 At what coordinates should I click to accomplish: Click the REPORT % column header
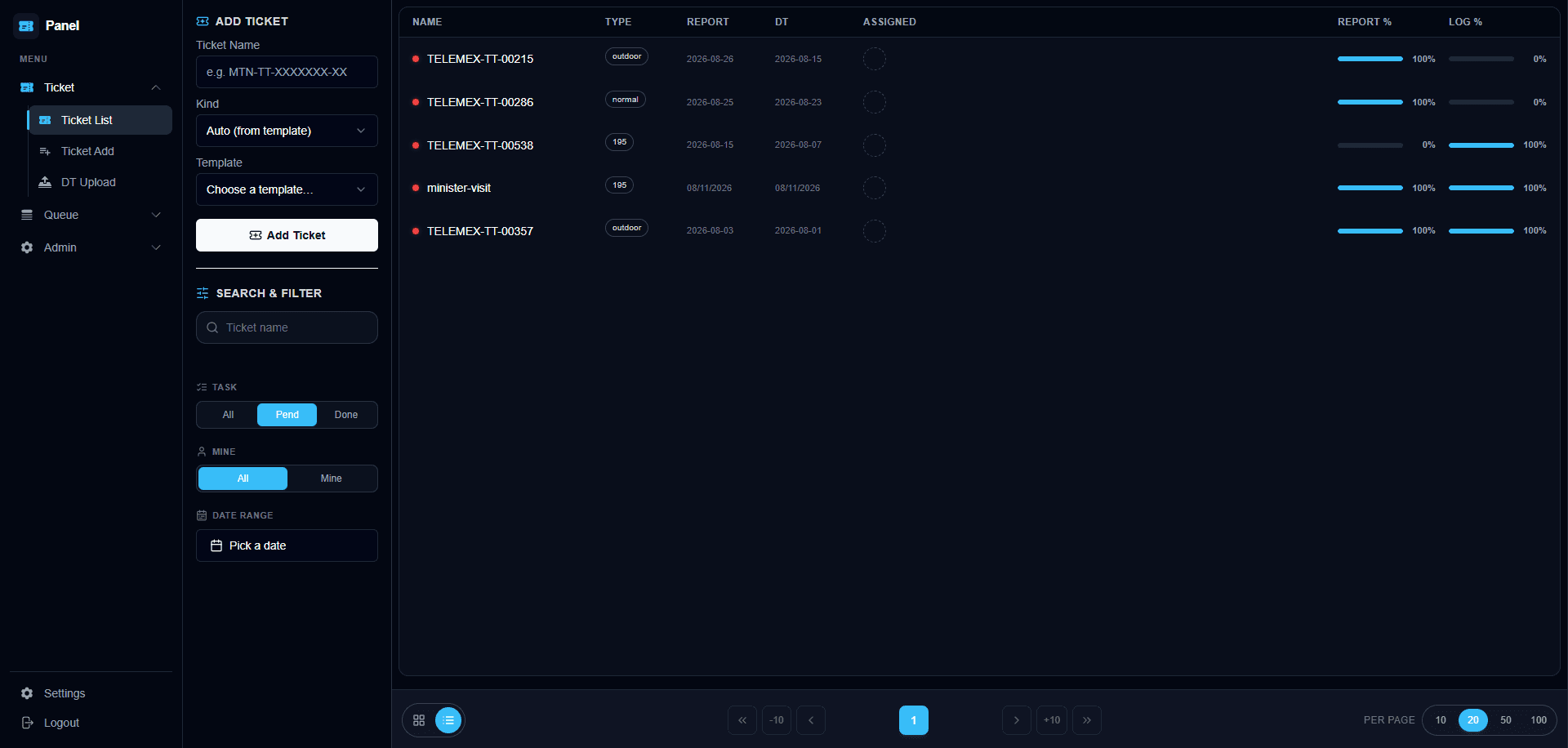[x=1365, y=22]
